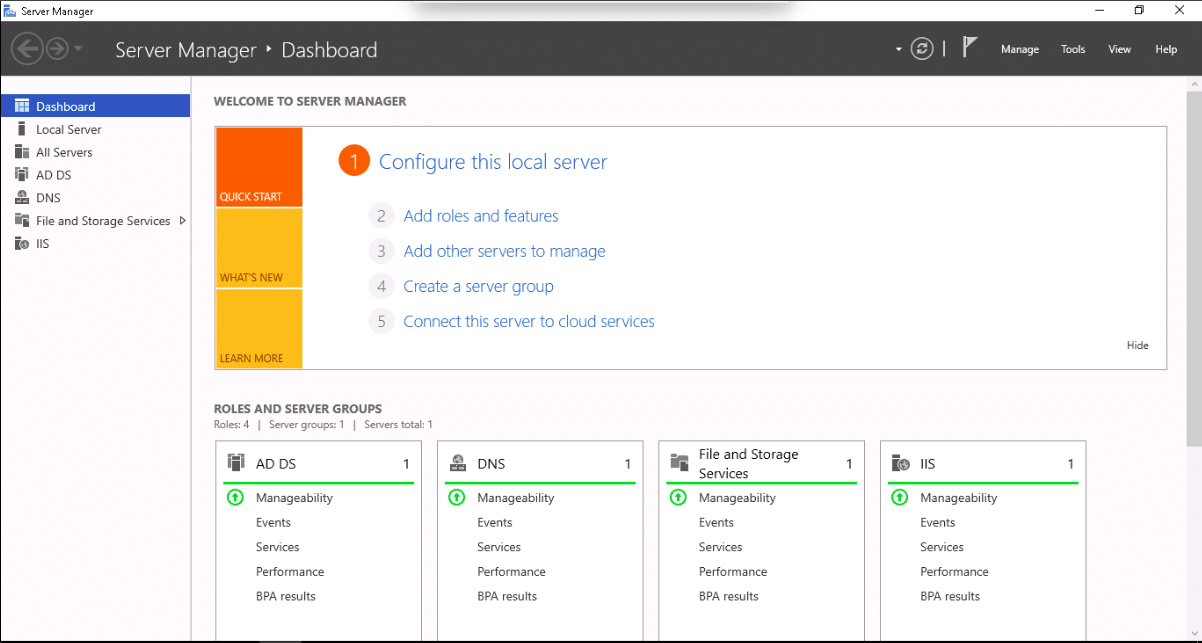Viewport: 1202px width, 643px height.
Task: Open BPA results in the IIS tile
Action: 950,596
